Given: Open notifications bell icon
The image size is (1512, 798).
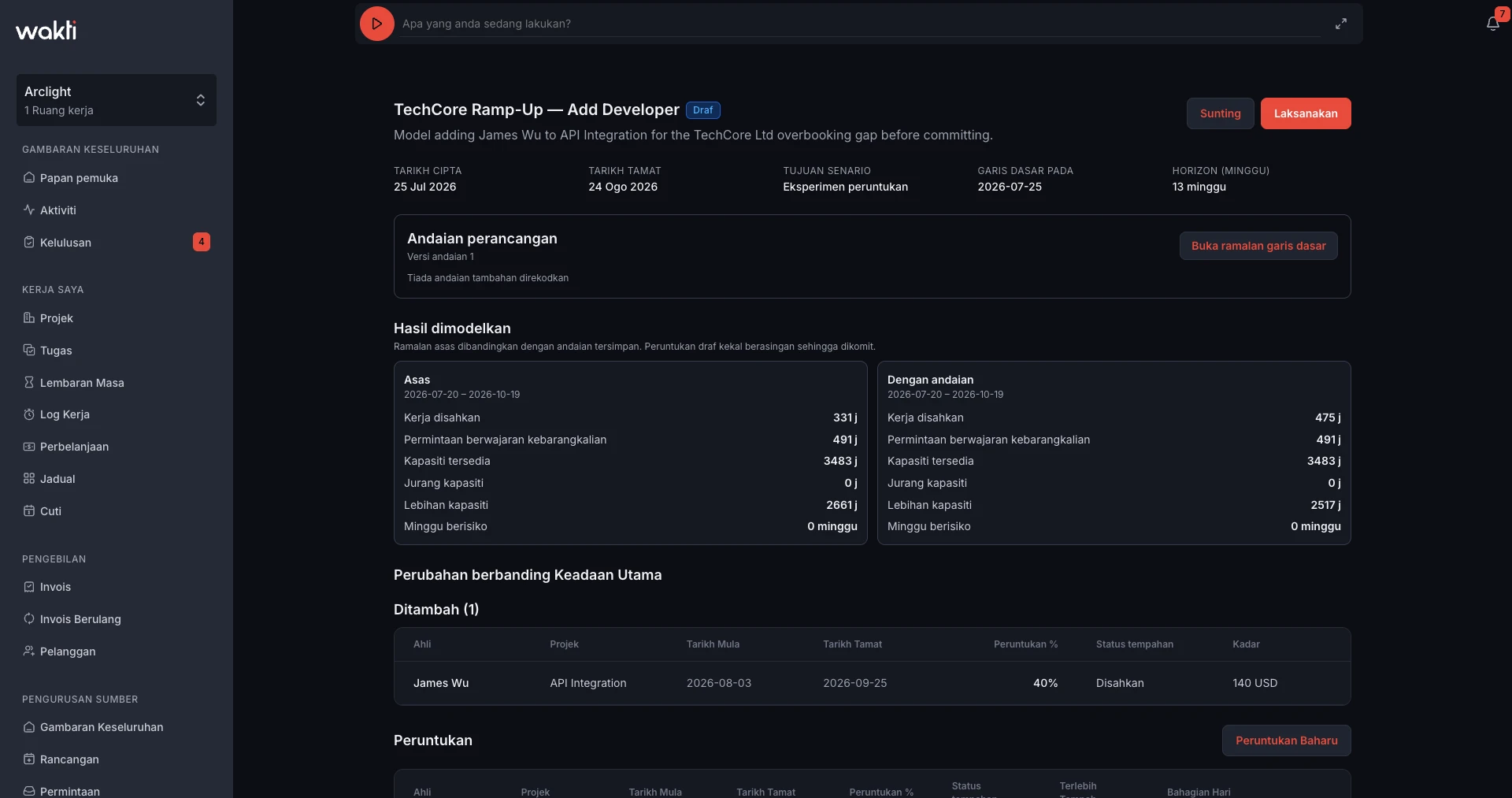Looking at the screenshot, I should click(1492, 24).
